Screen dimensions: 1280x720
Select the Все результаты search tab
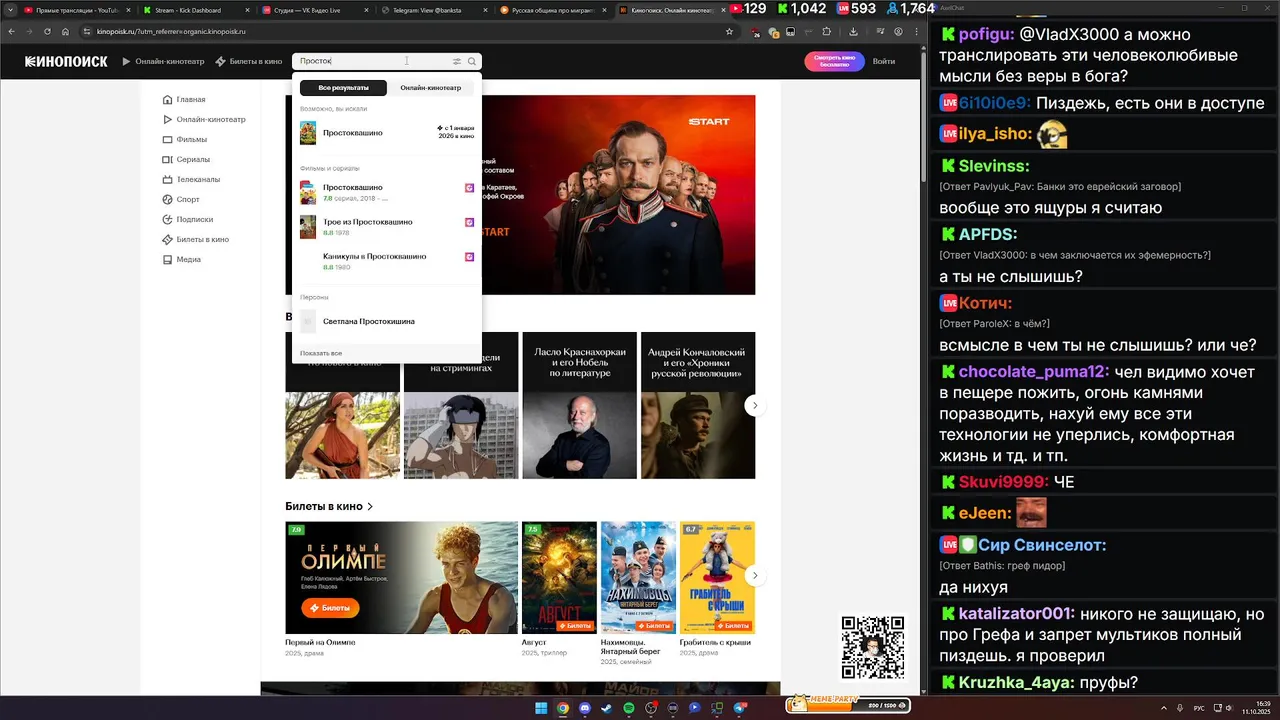[343, 88]
